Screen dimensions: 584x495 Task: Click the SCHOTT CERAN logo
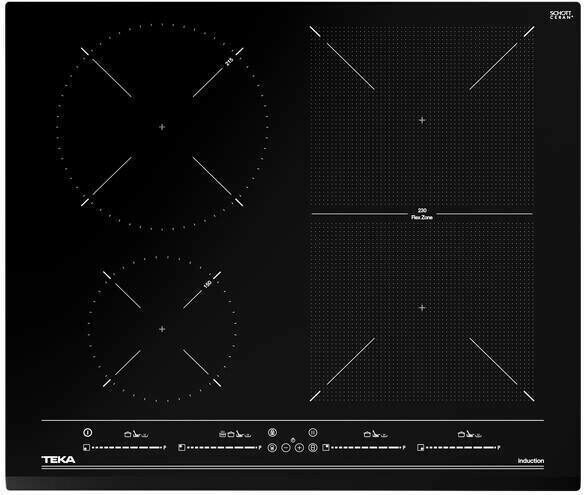pyautogui.click(x=561, y=15)
